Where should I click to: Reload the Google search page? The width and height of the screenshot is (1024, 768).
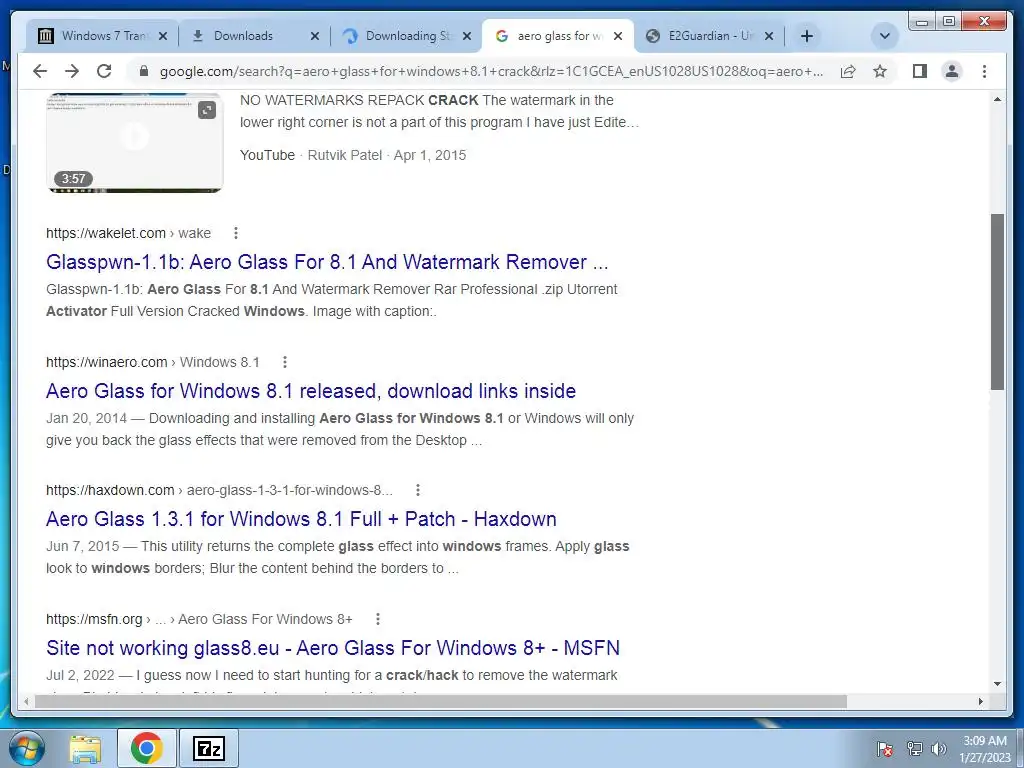coord(104,71)
